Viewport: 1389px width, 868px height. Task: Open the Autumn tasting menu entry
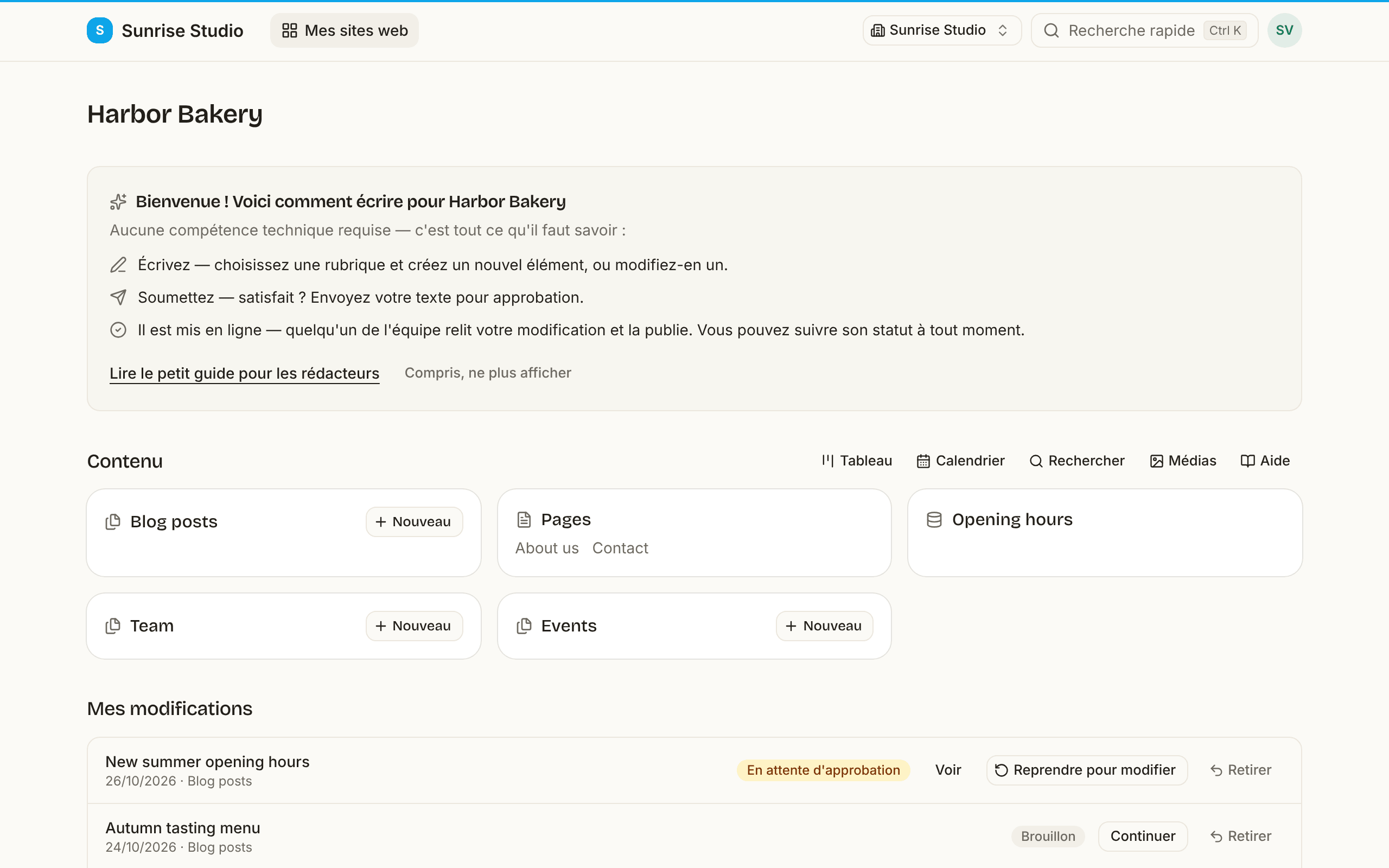click(x=182, y=828)
